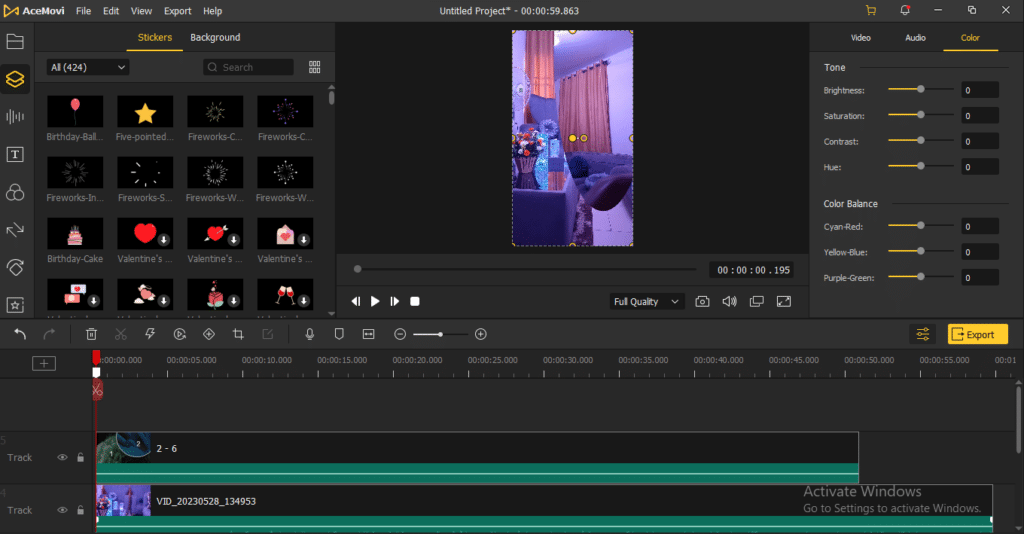Click the trash delete icon in toolbar
The image size is (1024, 534).
tap(91, 334)
